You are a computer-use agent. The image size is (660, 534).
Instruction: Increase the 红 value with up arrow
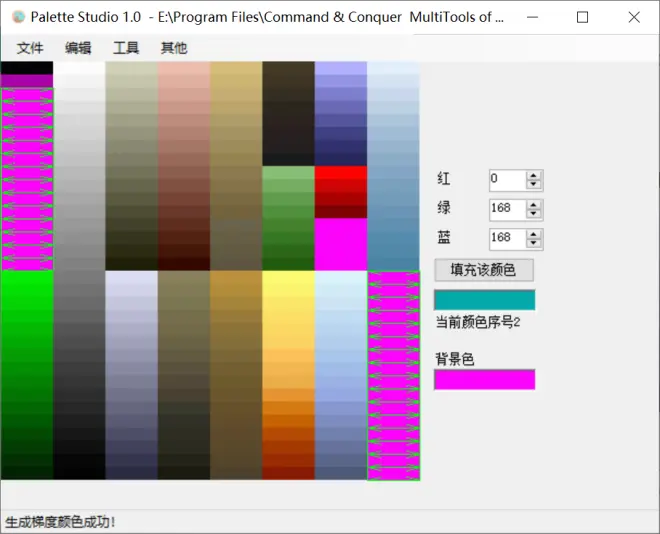pos(533,176)
